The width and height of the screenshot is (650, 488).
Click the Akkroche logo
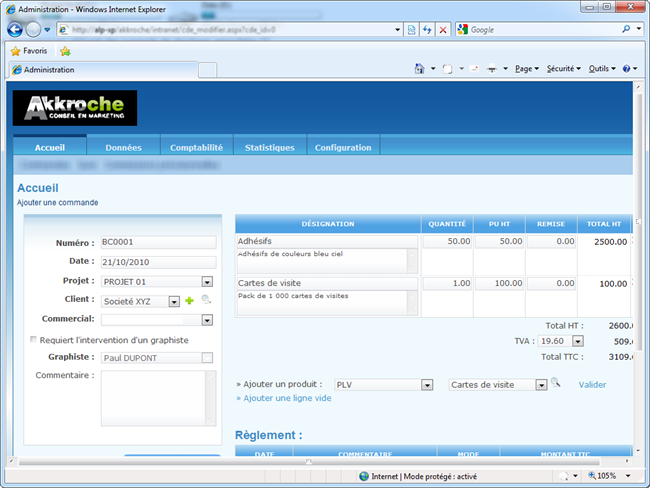click(75, 108)
